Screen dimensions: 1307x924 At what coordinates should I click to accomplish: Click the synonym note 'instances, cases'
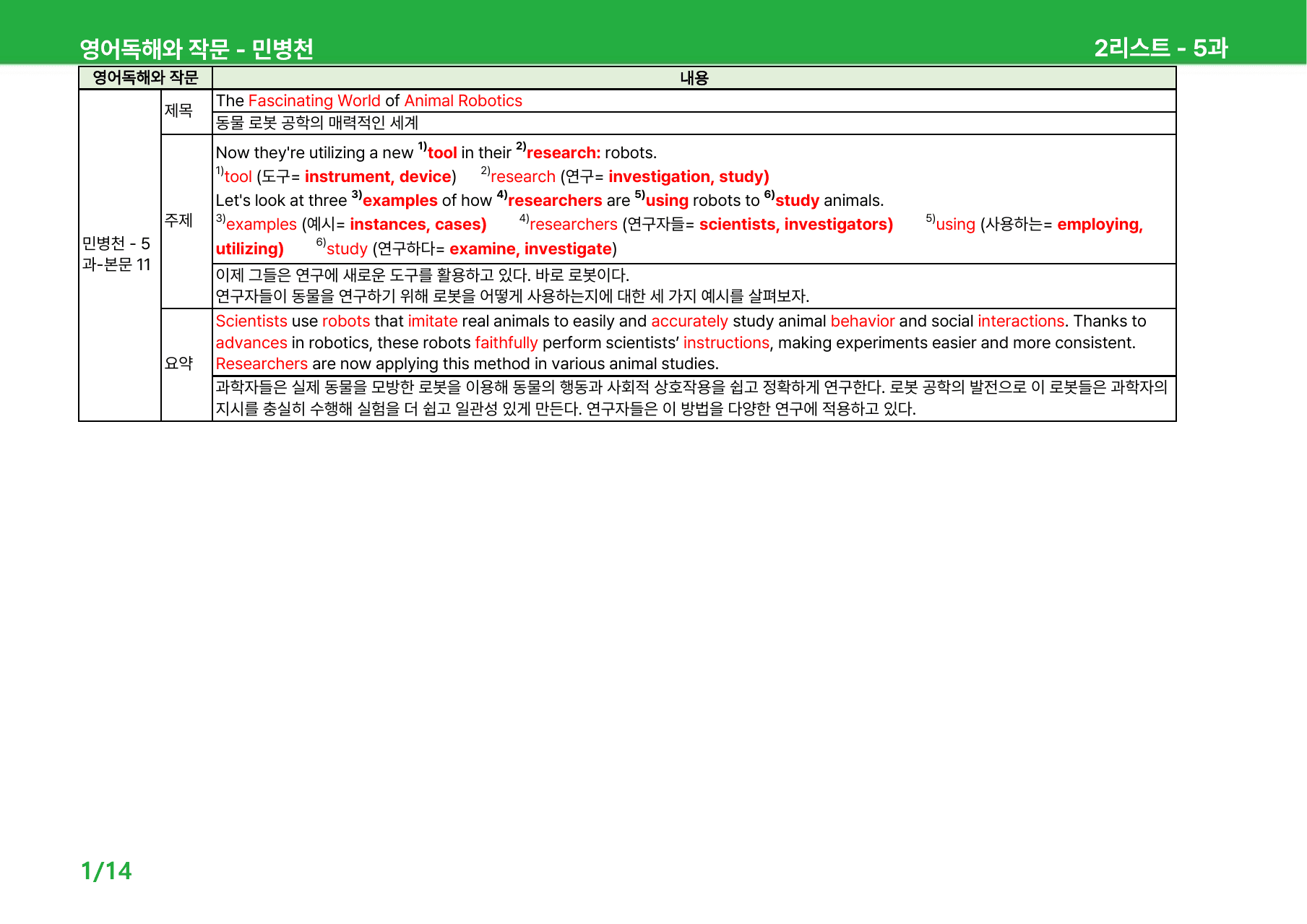(418, 224)
